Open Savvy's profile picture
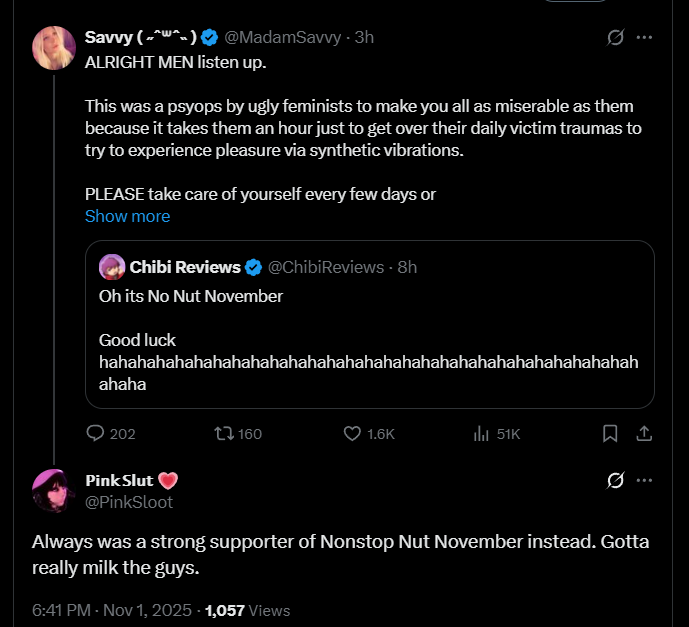 click(54, 48)
